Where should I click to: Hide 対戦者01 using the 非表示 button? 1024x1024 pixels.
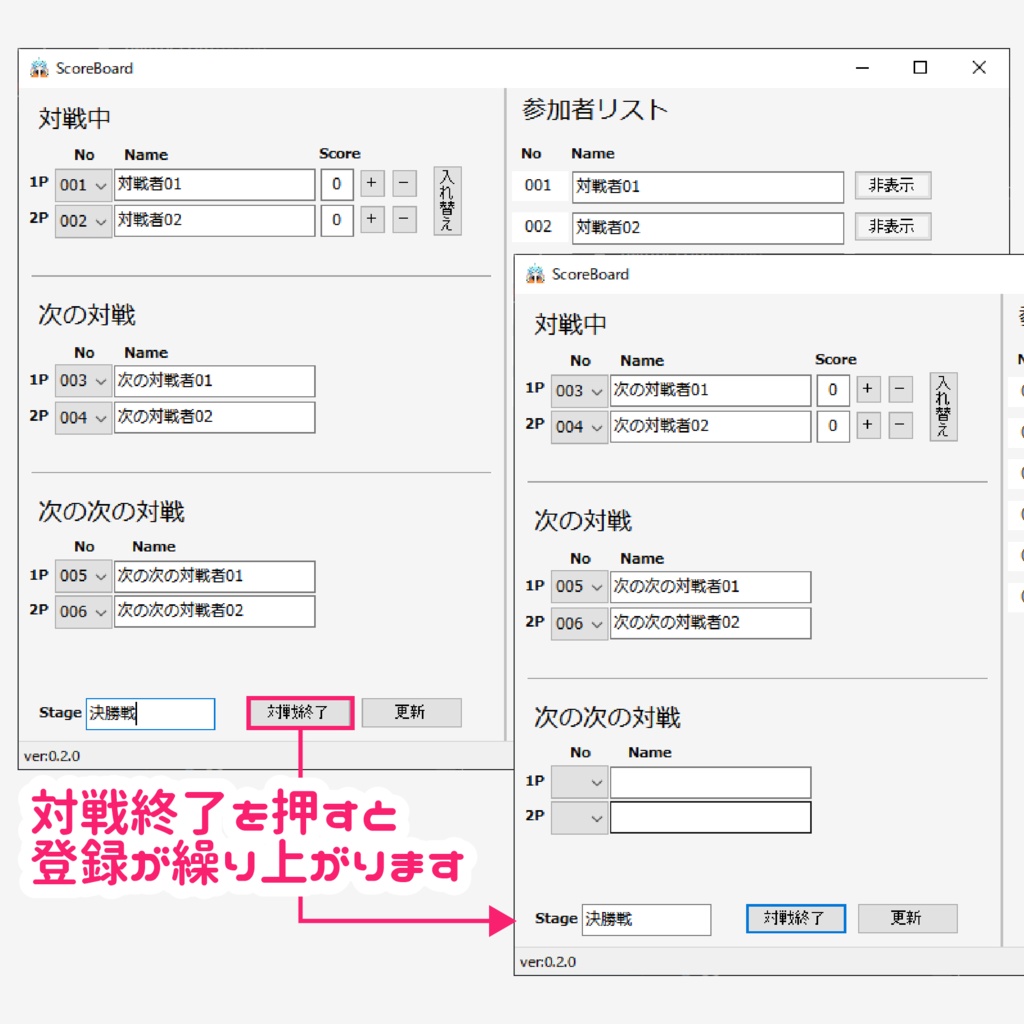point(891,186)
